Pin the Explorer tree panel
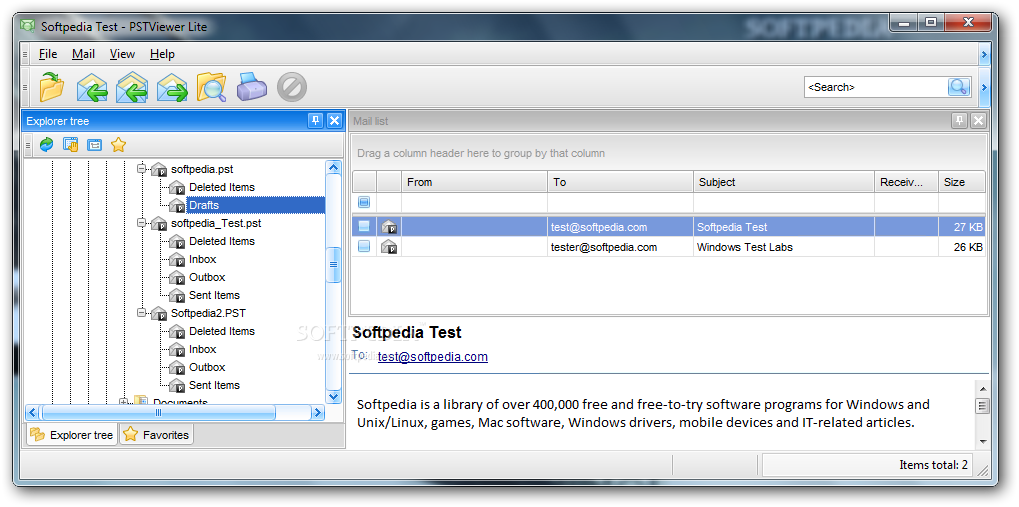Viewport: 1019px width, 507px height. (315, 121)
